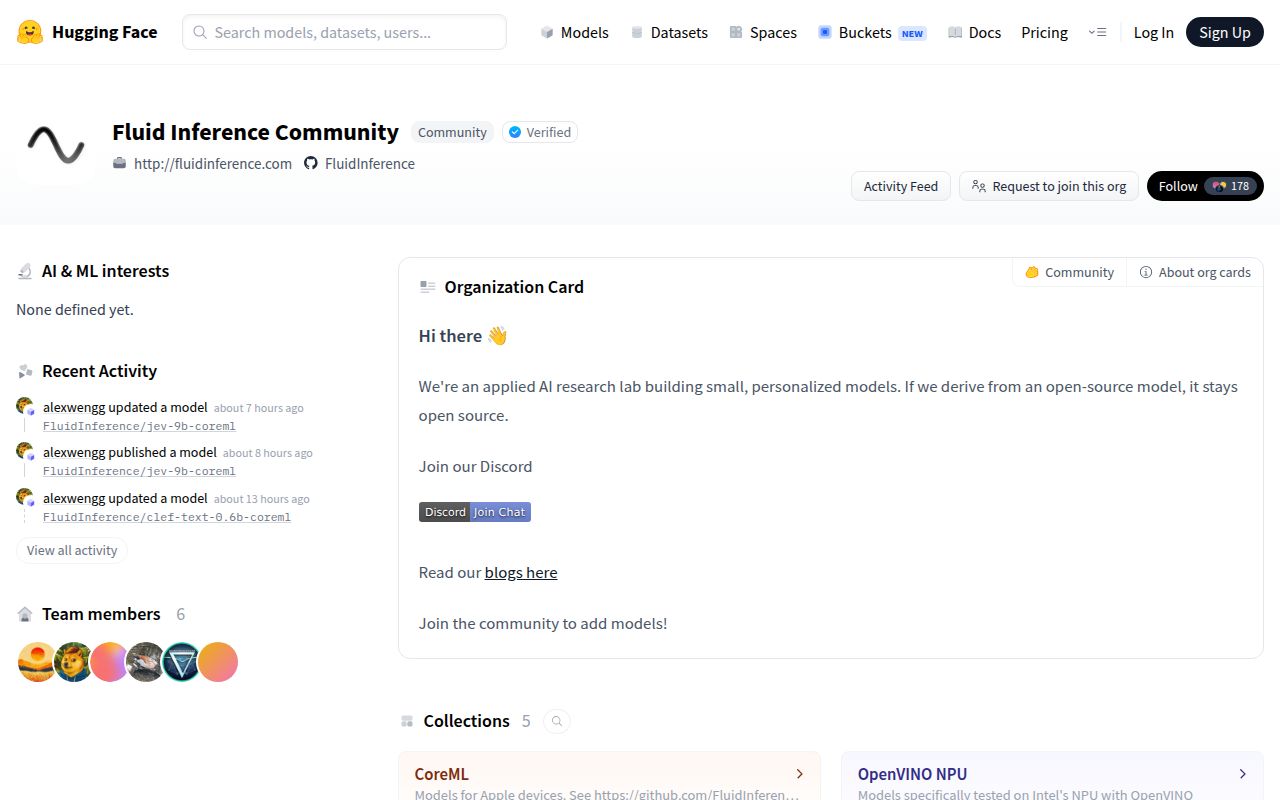Click the View all activity button

click(72, 550)
